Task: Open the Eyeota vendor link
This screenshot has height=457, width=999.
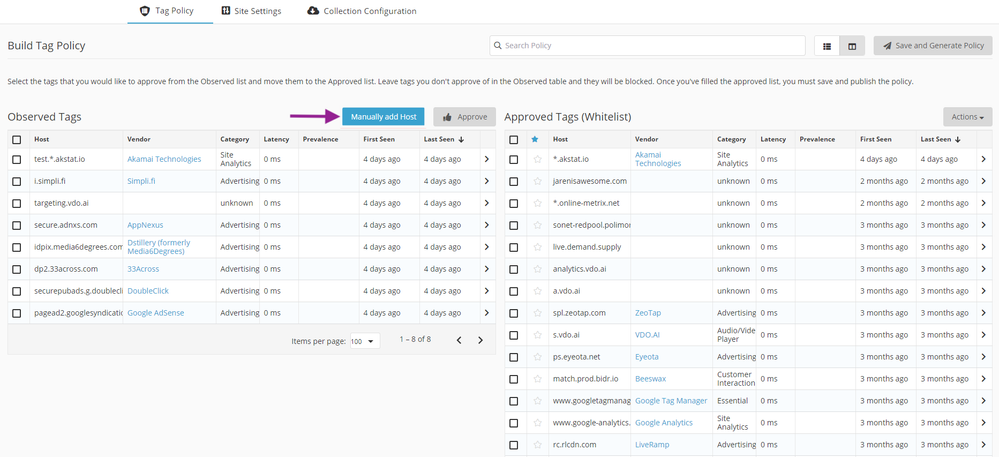Action: (x=647, y=357)
